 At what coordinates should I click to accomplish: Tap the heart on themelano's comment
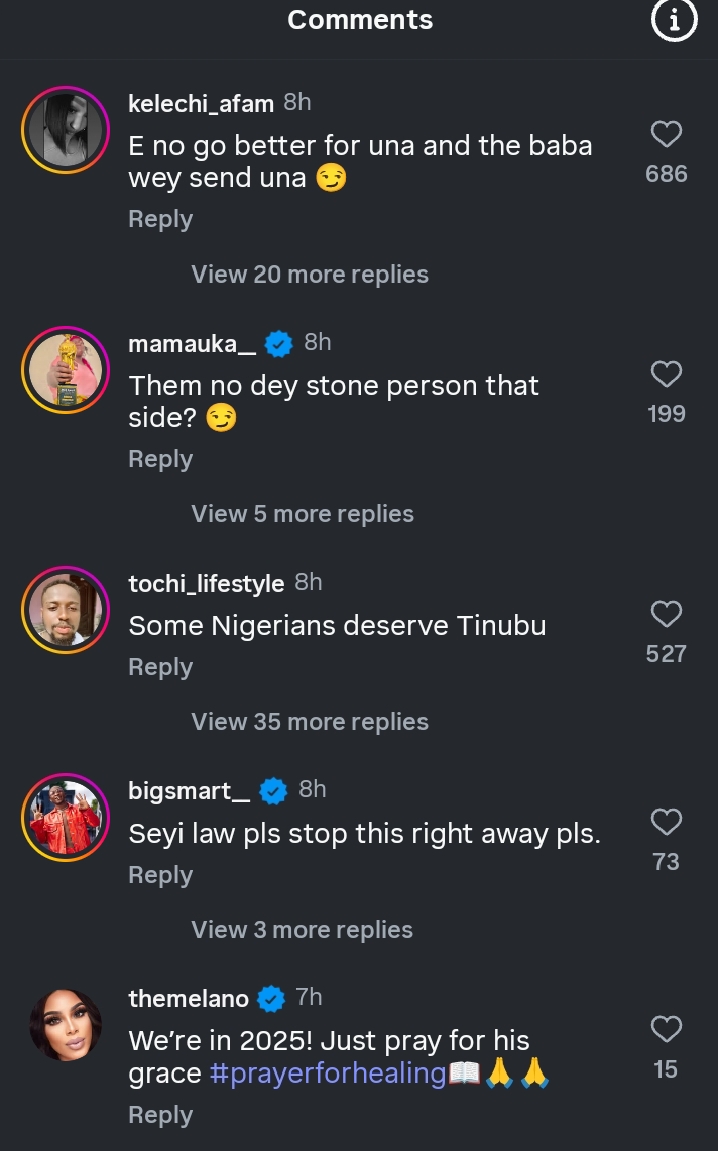[x=666, y=1029]
